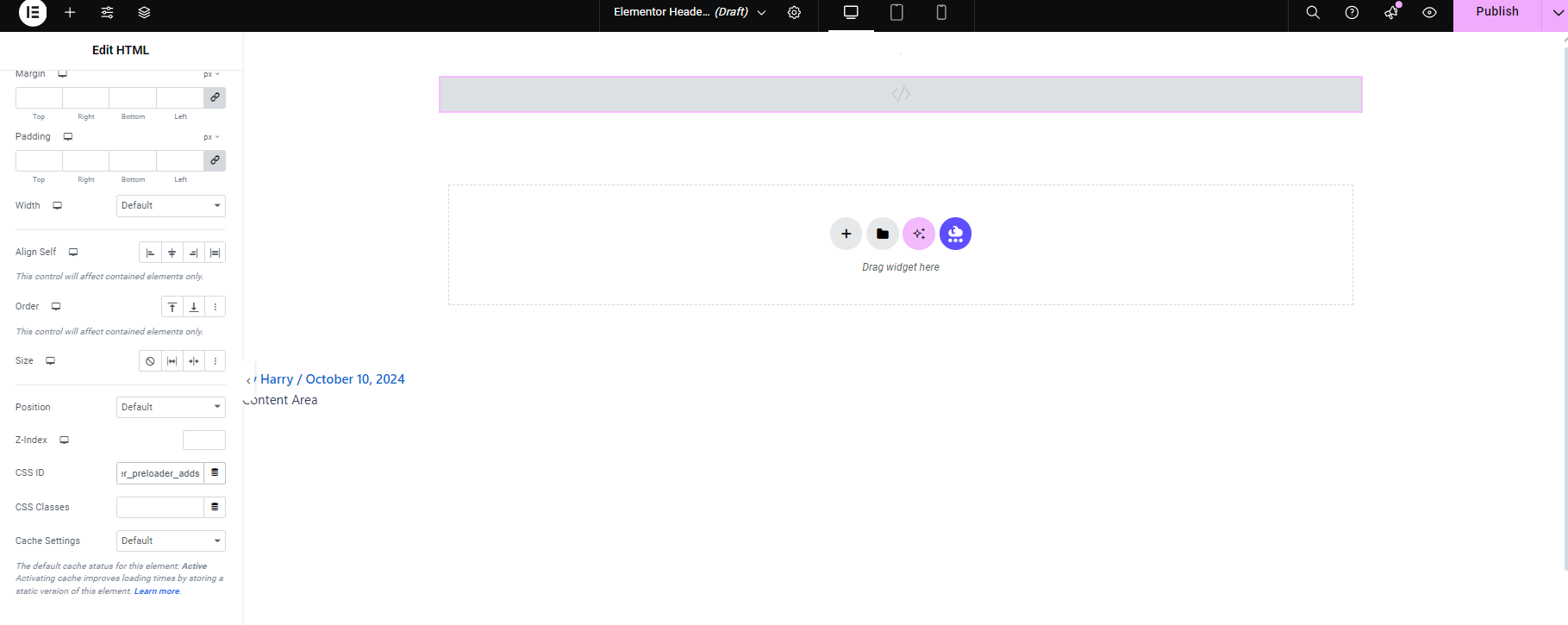Toggle linked values for Margin
This screenshot has height=625, width=1568.
pos(215,97)
